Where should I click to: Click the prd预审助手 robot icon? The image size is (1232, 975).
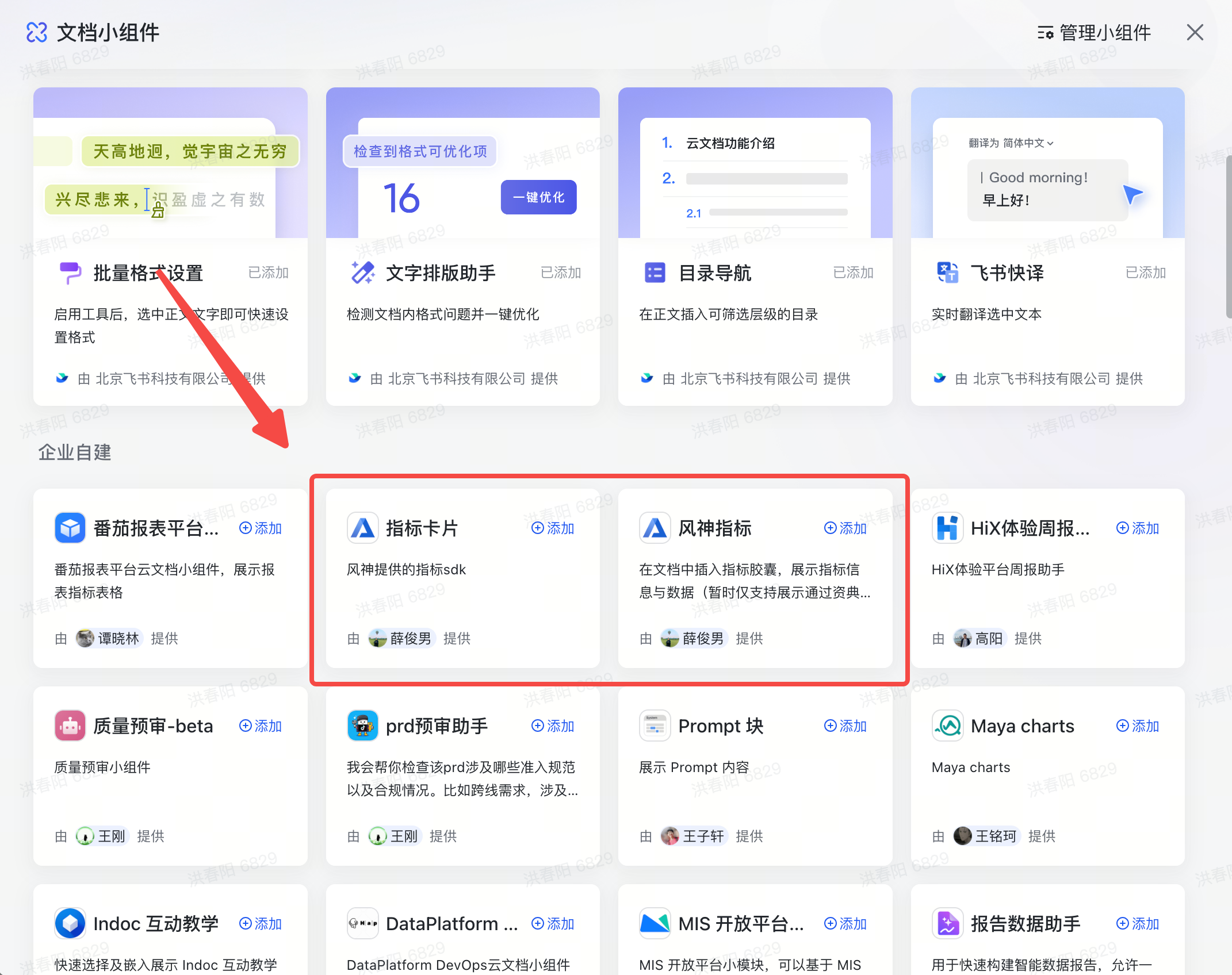[363, 726]
